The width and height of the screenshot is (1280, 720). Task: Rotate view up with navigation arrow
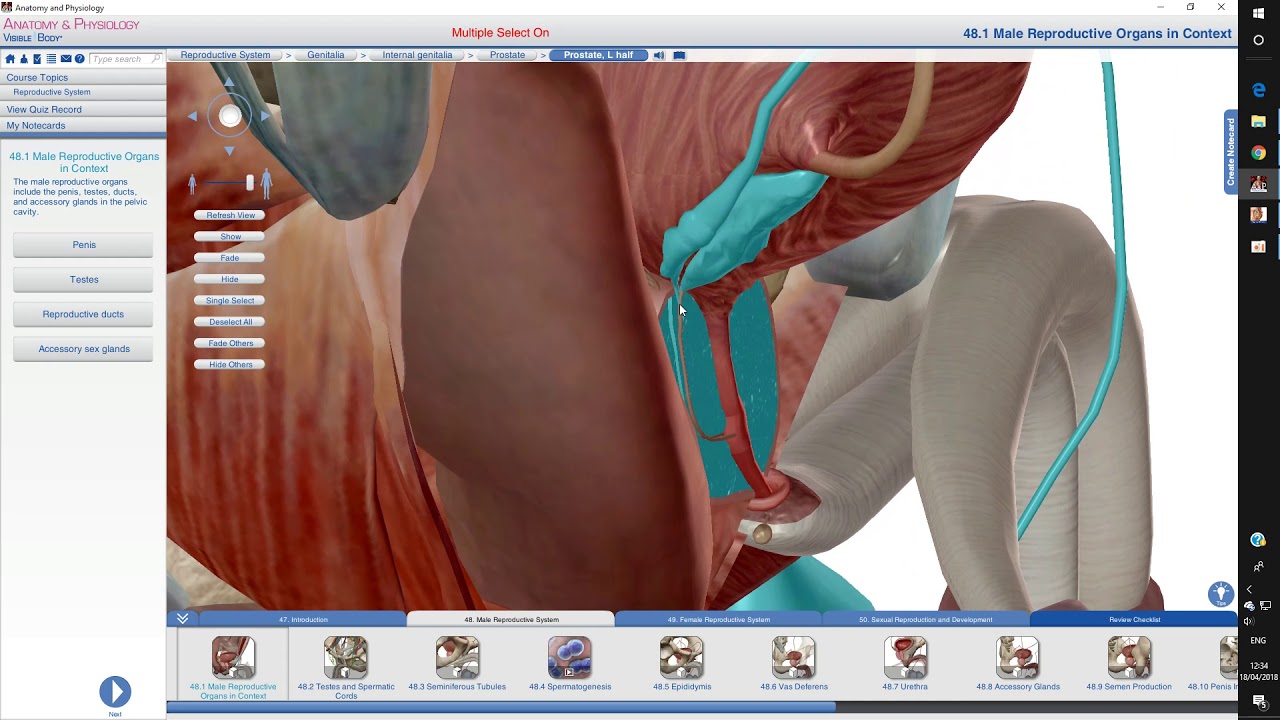(229, 82)
